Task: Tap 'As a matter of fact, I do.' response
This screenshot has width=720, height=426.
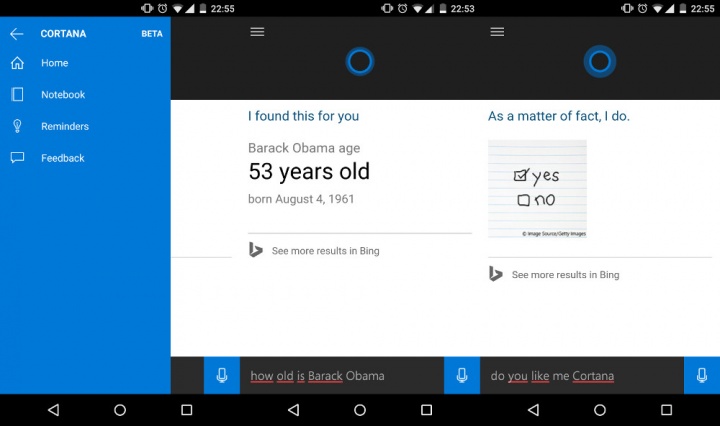Action: (x=559, y=116)
